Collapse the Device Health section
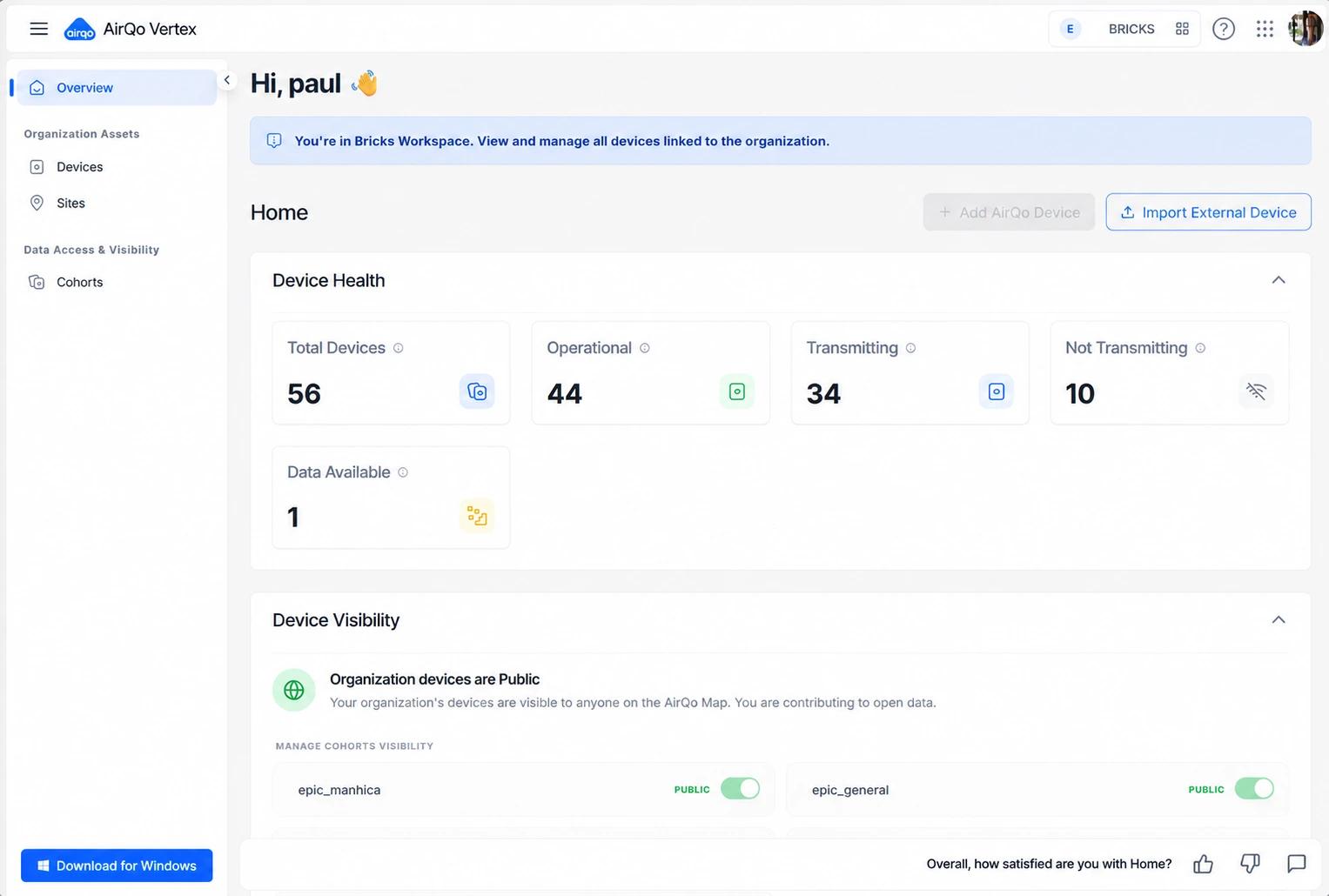 [x=1279, y=280]
